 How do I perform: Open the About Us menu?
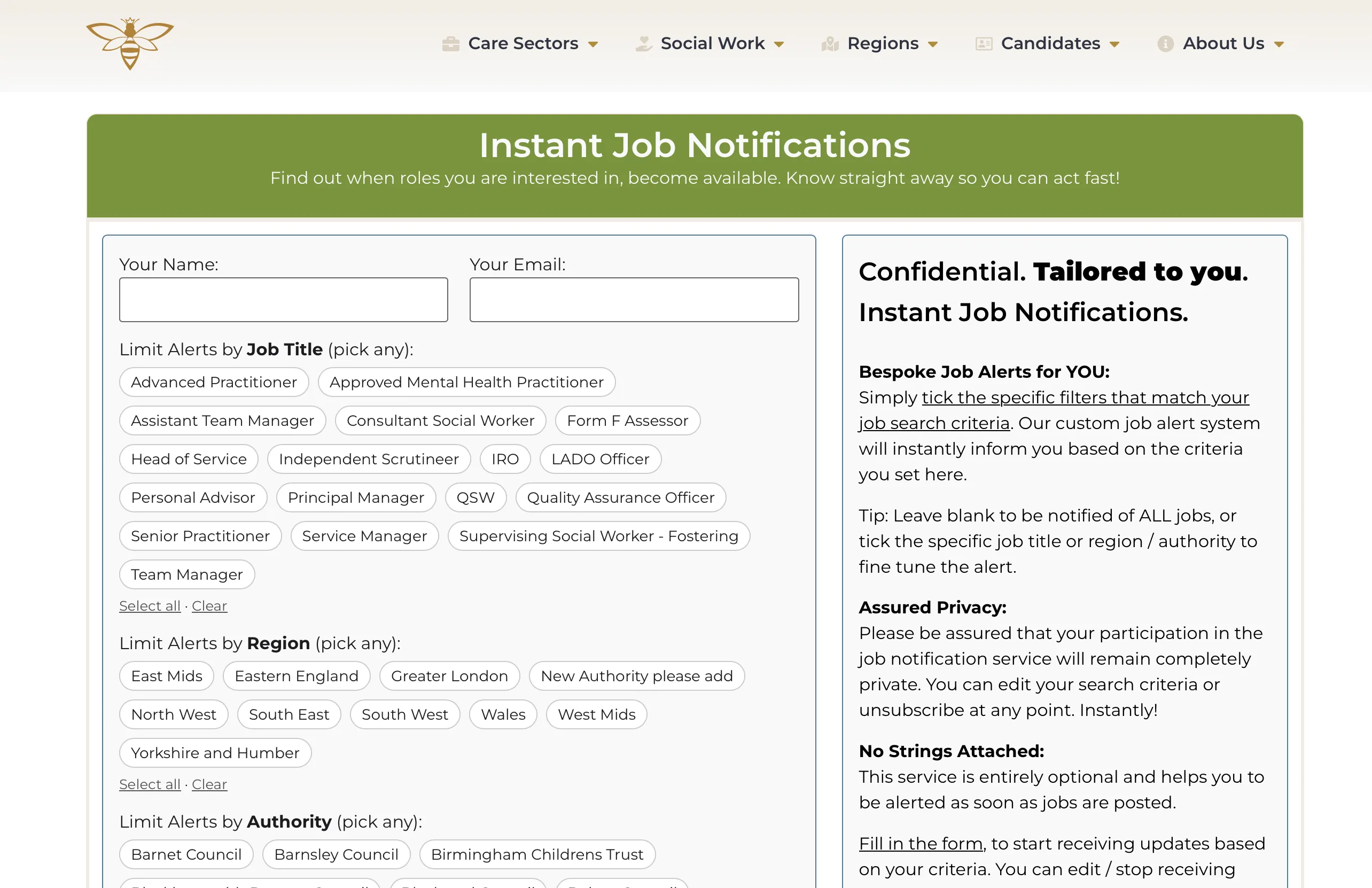point(1223,43)
